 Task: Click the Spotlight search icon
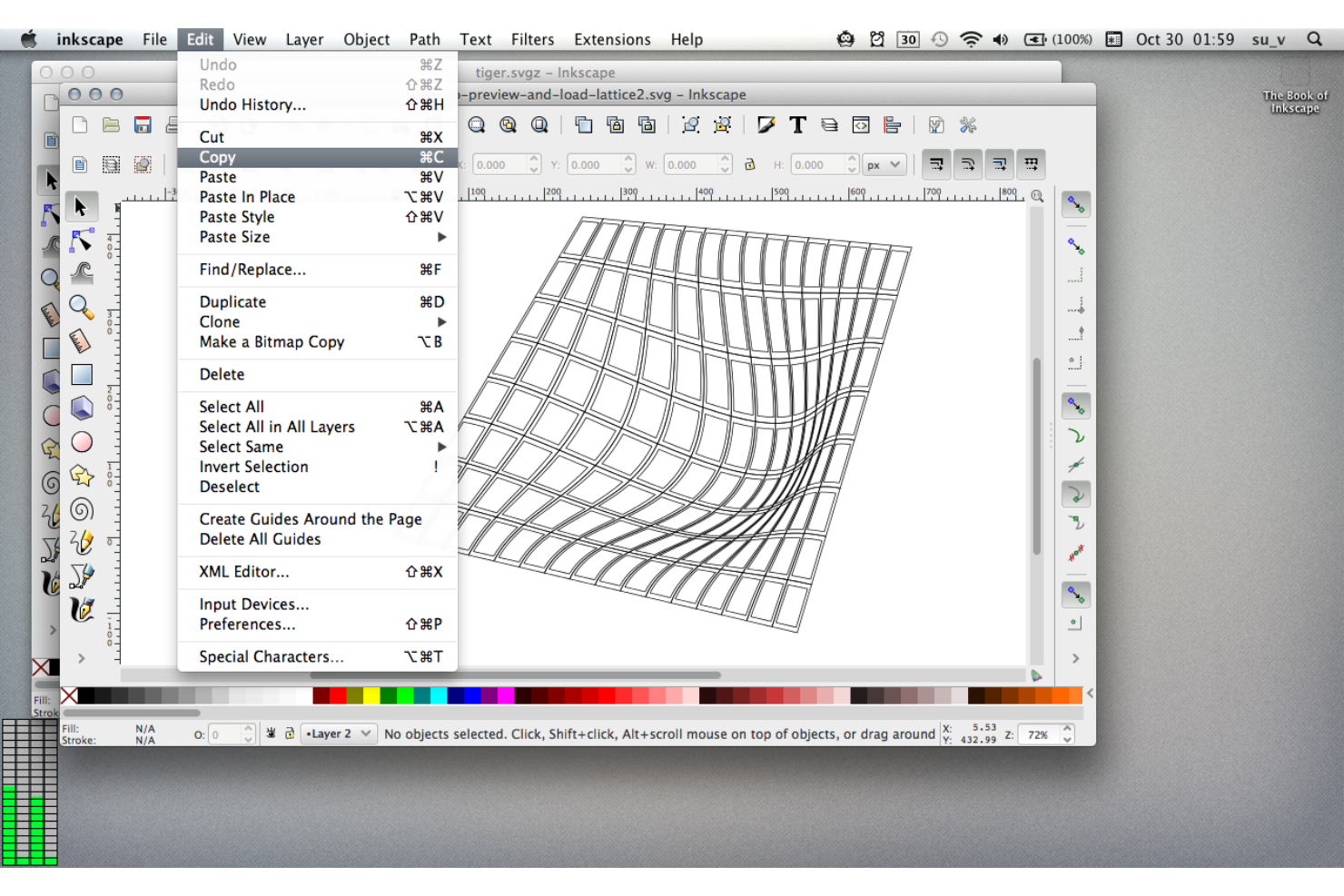pyautogui.click(x=1314, y=39)
